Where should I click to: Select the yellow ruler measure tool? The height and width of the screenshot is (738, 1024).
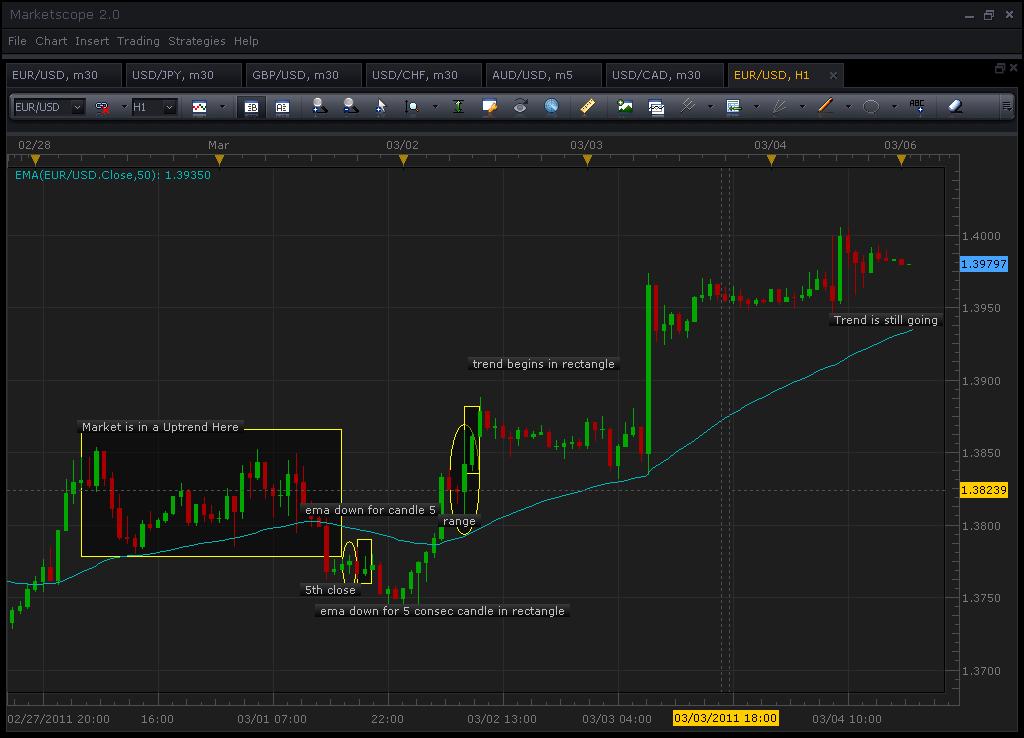(x=587, y=106)
